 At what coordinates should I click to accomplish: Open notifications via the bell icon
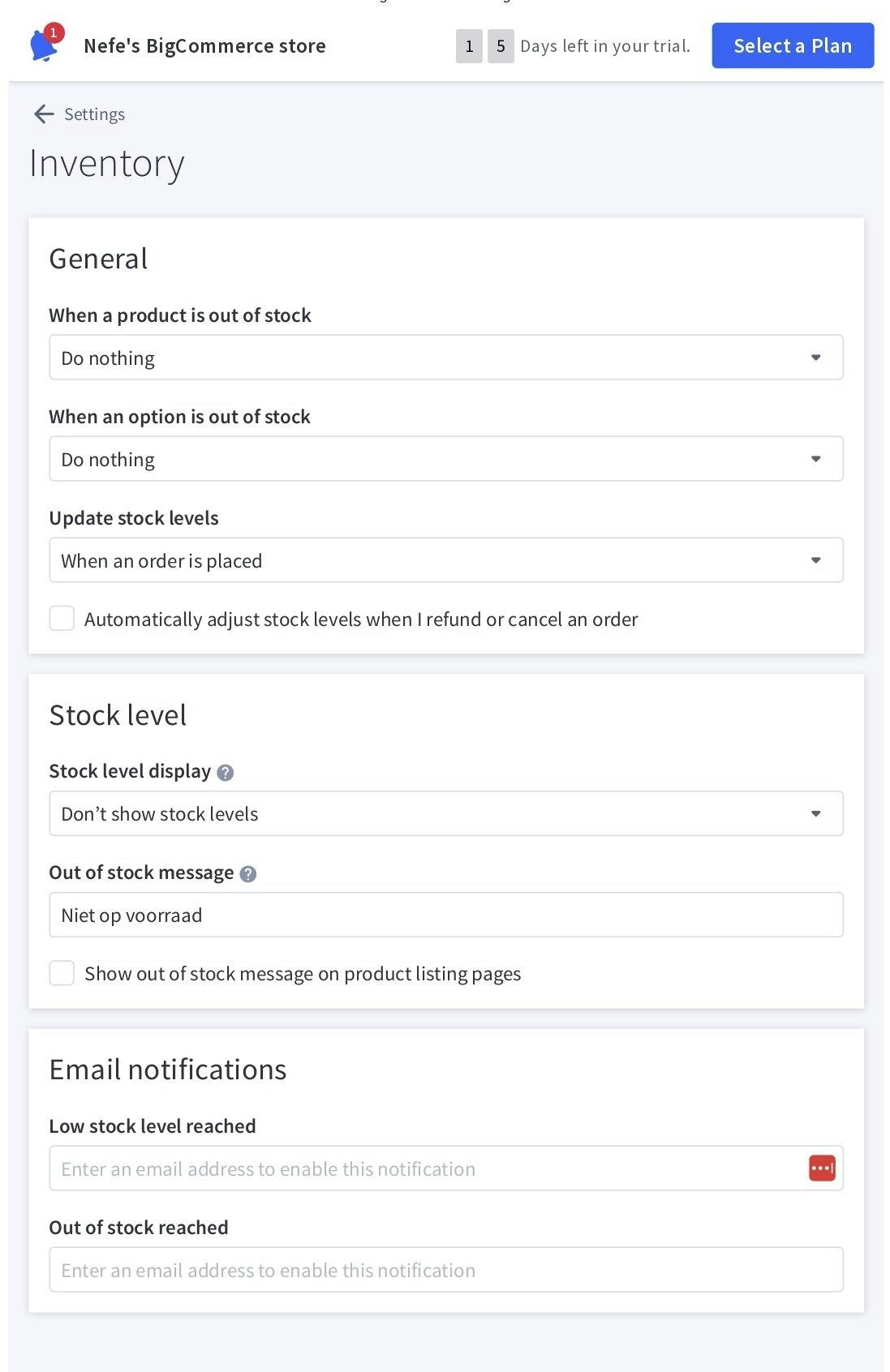42,45
